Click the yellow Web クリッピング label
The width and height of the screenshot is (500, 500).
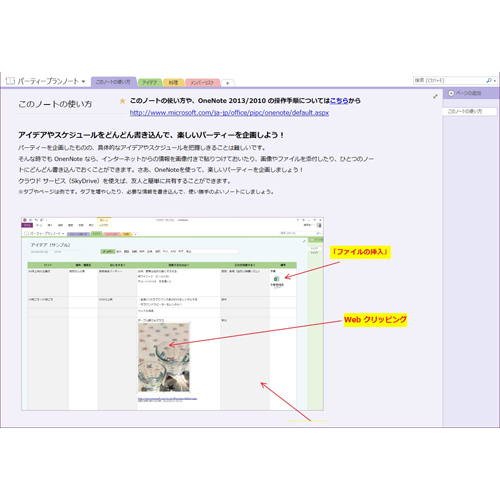click(x=375, y=320)
